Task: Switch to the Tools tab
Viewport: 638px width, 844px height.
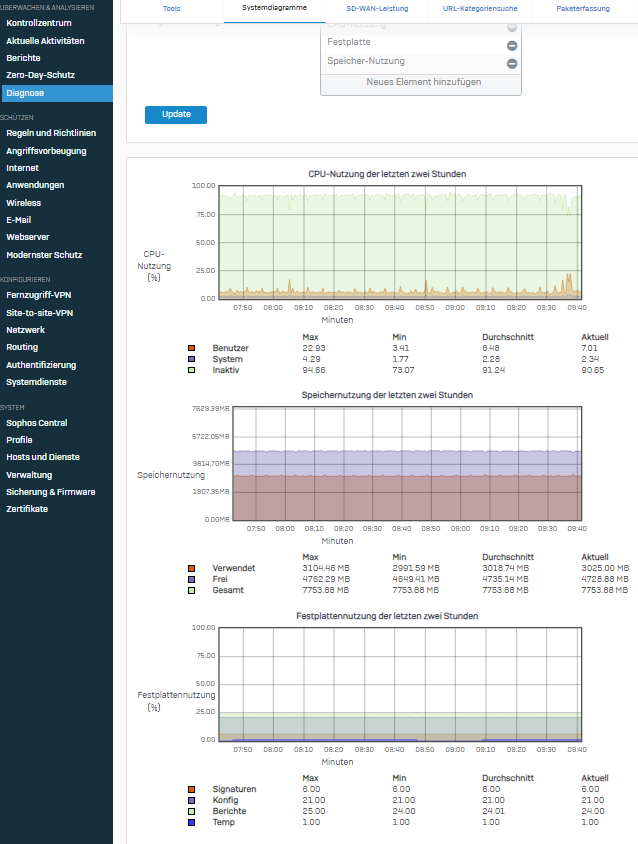Action: click(x=172, y=8)
